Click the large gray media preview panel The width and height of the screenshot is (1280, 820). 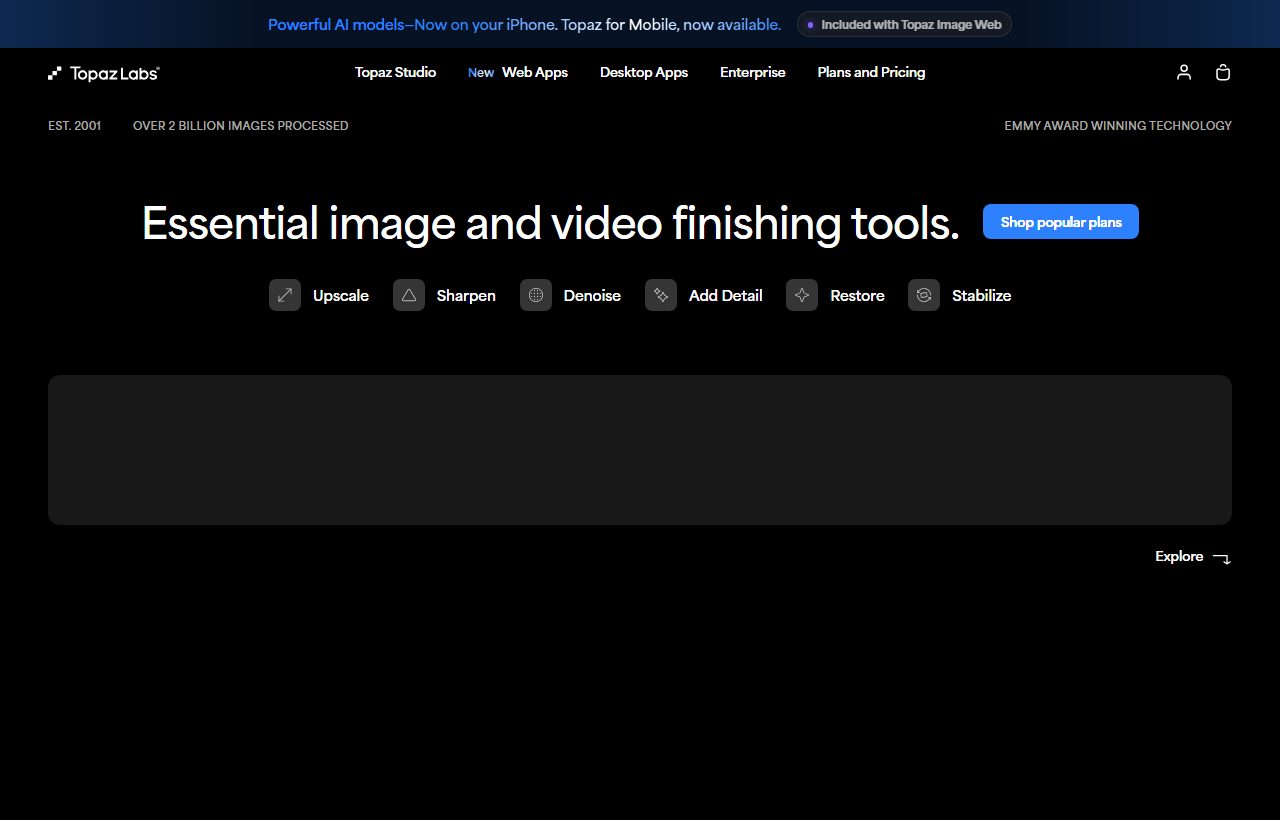pyautogui.click(x=640, y=450)
